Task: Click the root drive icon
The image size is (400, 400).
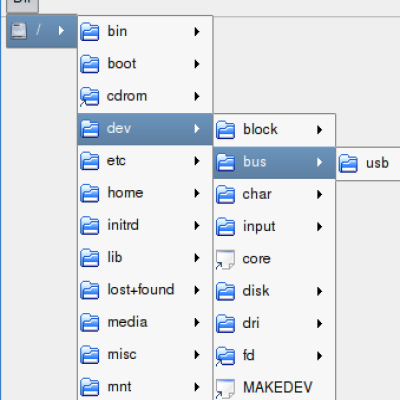Action: (19, 31)
